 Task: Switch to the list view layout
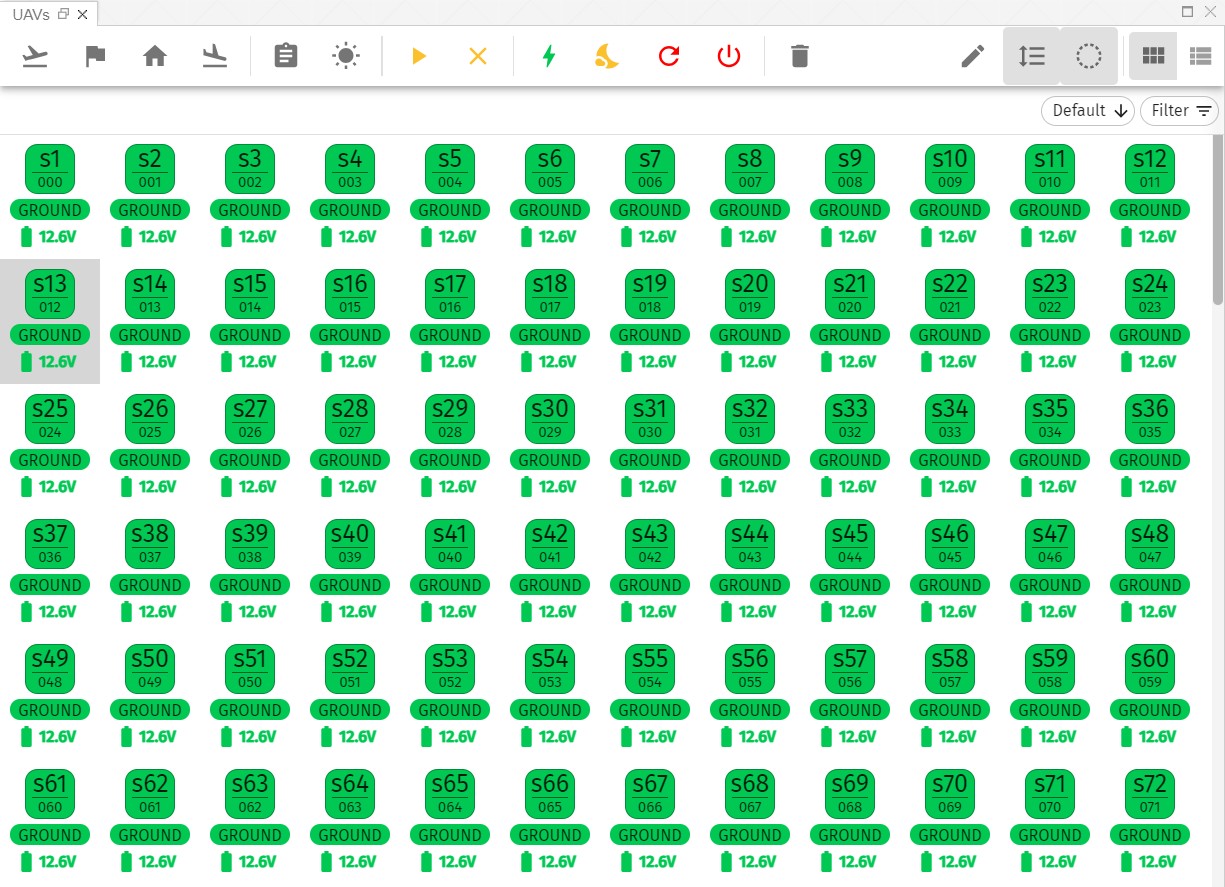(x=1200, y=56)
